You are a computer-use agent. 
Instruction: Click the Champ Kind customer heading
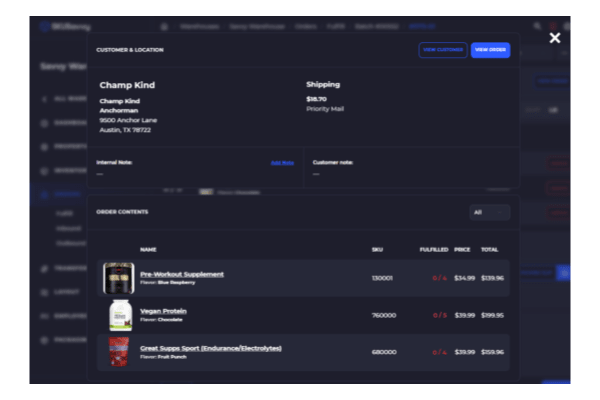click(127, 85)
